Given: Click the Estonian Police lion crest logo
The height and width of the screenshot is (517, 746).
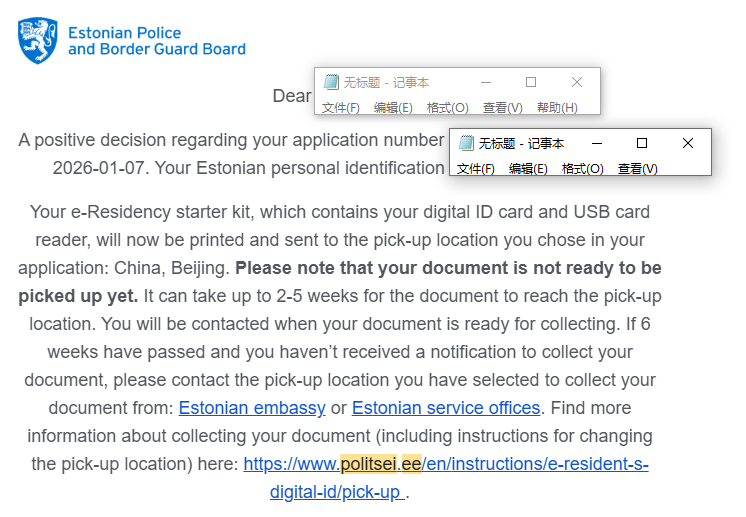Looking at the screenshot, I should pos(37,40).
